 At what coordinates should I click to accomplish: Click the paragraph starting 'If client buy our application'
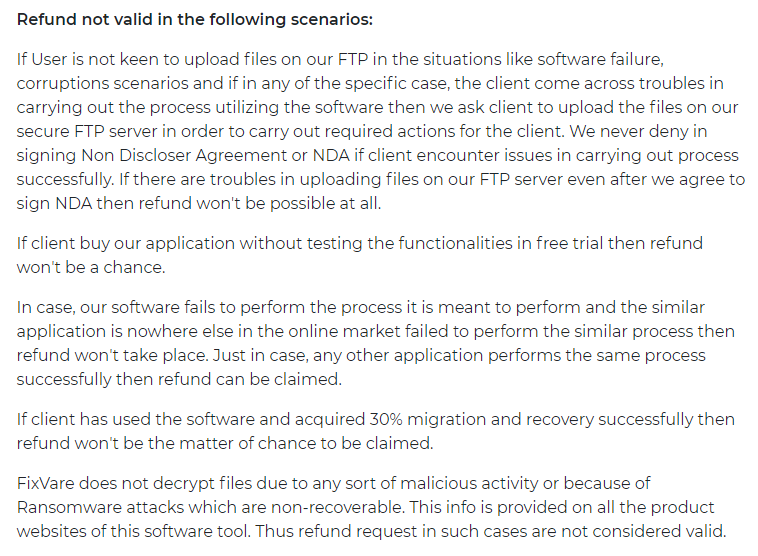coord(360,255)
